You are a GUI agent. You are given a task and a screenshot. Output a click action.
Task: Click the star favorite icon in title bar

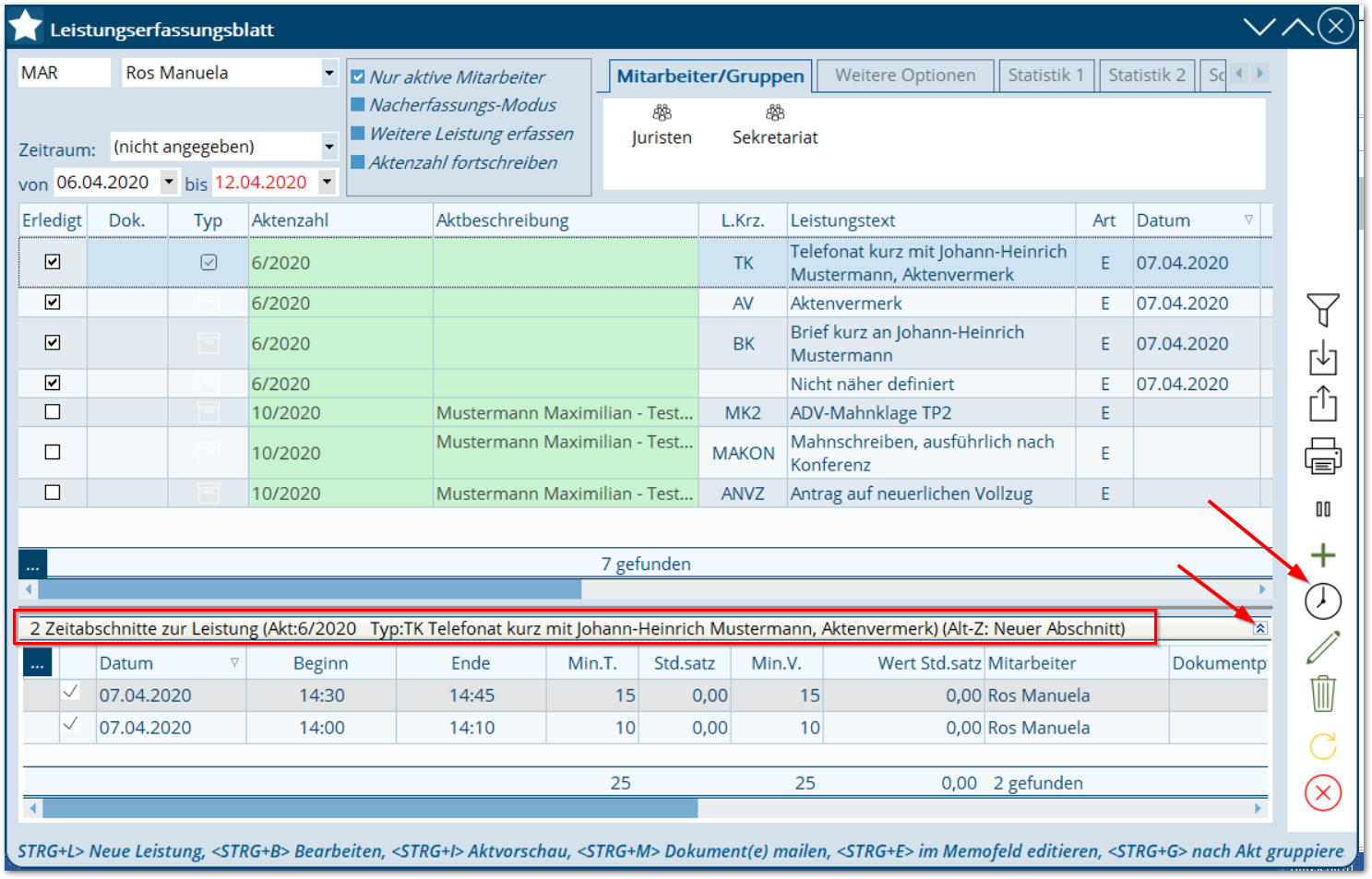click(26, 26)
